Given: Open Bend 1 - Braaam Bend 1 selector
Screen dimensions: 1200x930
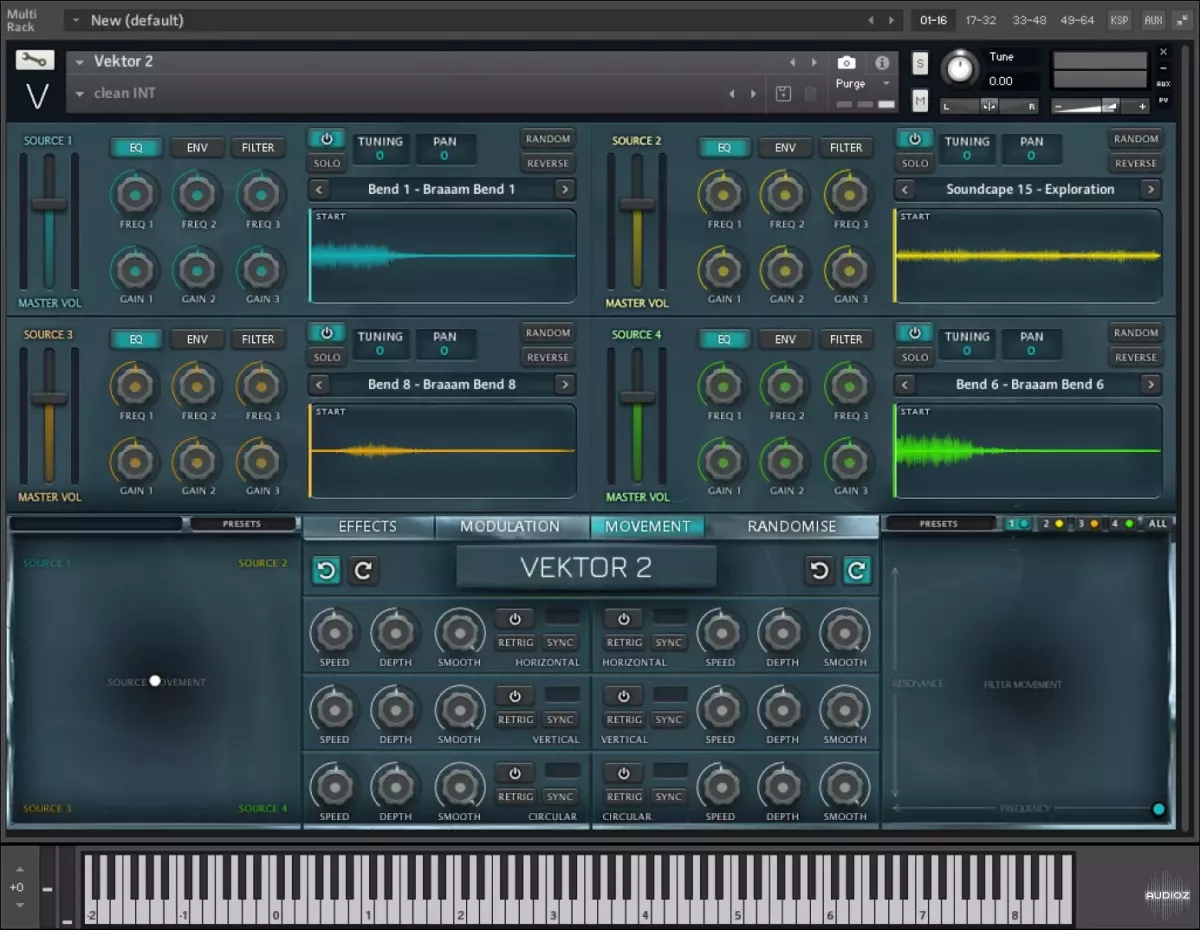Looking at the screenshot, I should pyautogui.click(x=442, y=189).
